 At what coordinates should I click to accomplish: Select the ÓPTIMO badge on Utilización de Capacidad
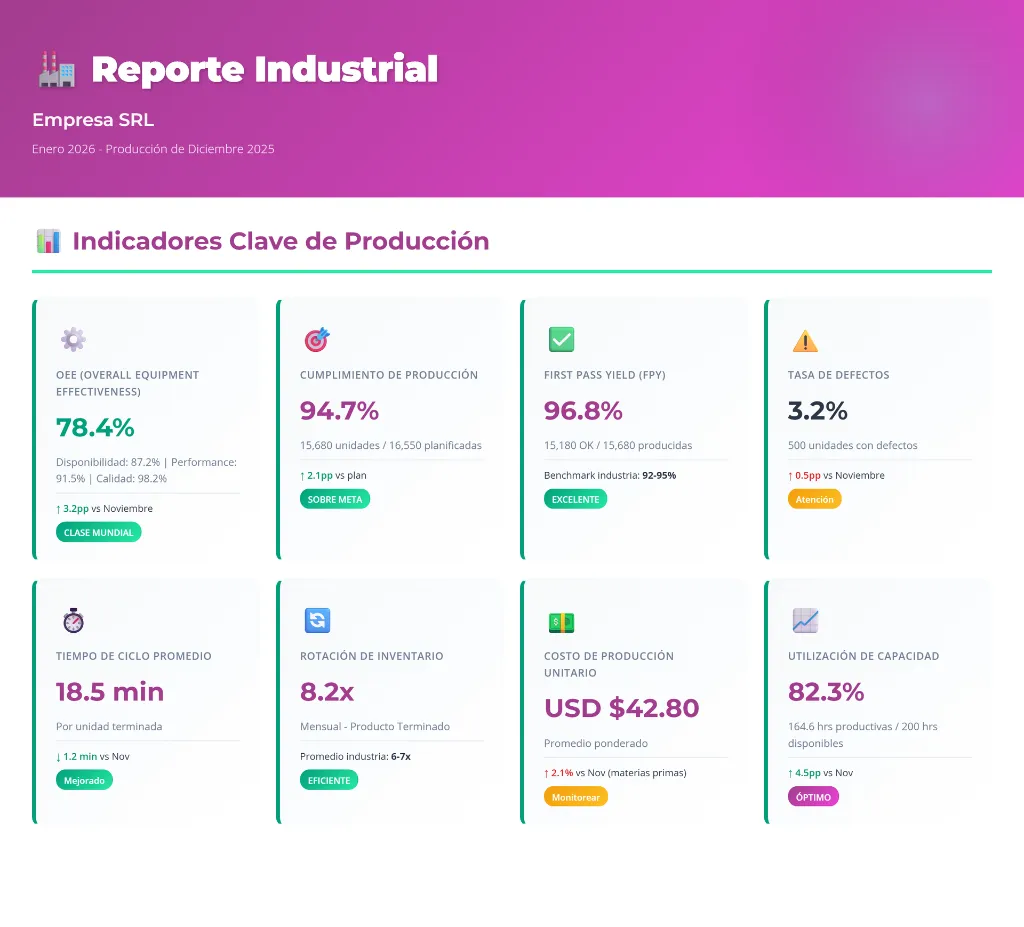(x=814, y=797)
